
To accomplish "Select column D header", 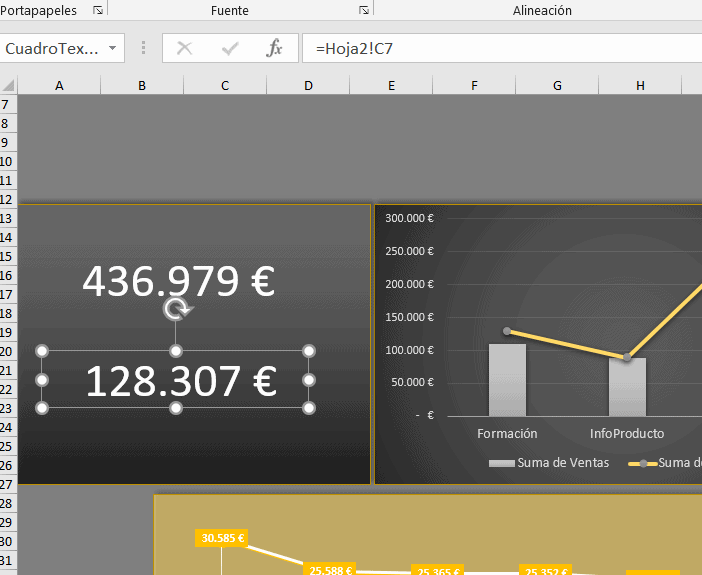I will (x=308, y=85).
